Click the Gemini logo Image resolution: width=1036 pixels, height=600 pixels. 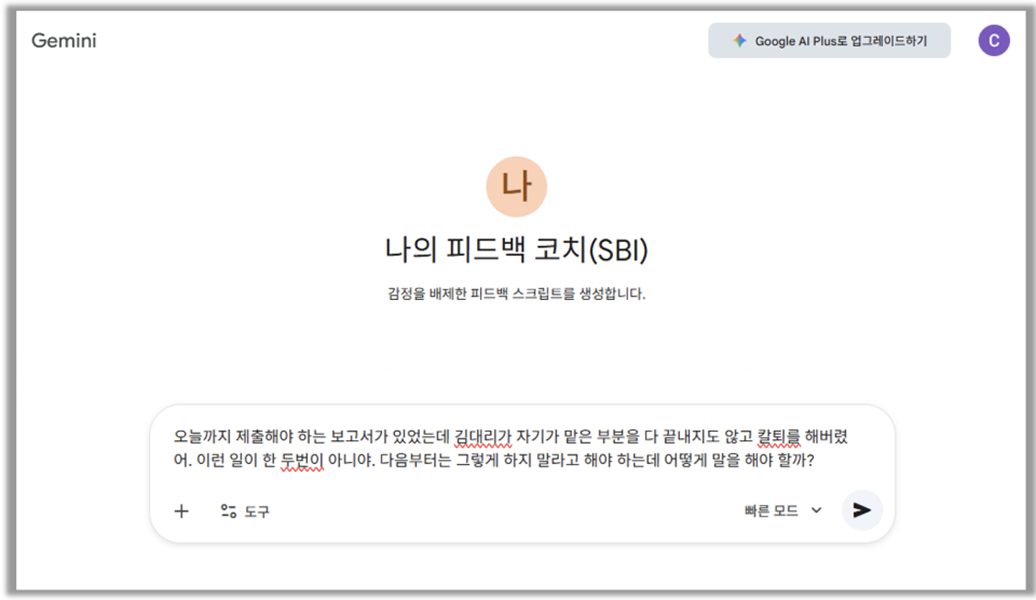[x=64, y=41]
